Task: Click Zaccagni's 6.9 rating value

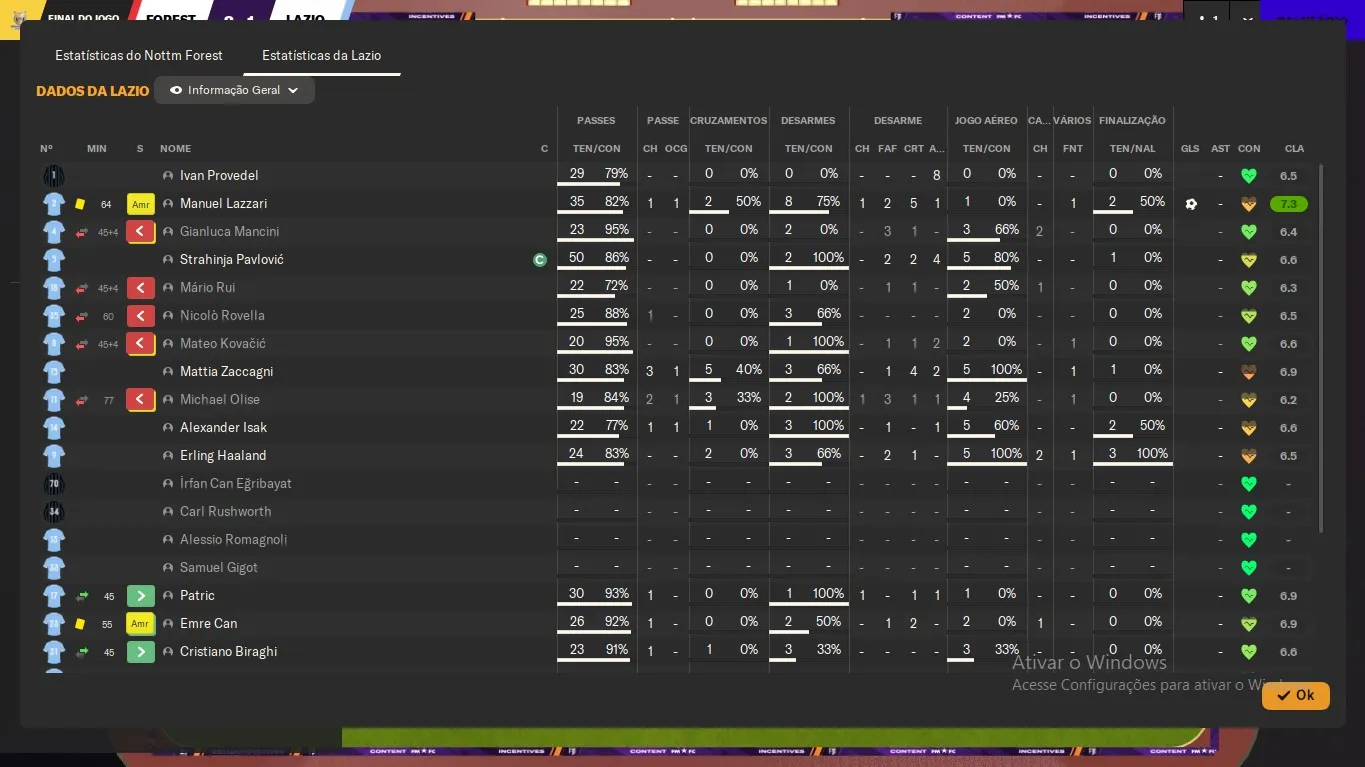Action: (1288, 372)
